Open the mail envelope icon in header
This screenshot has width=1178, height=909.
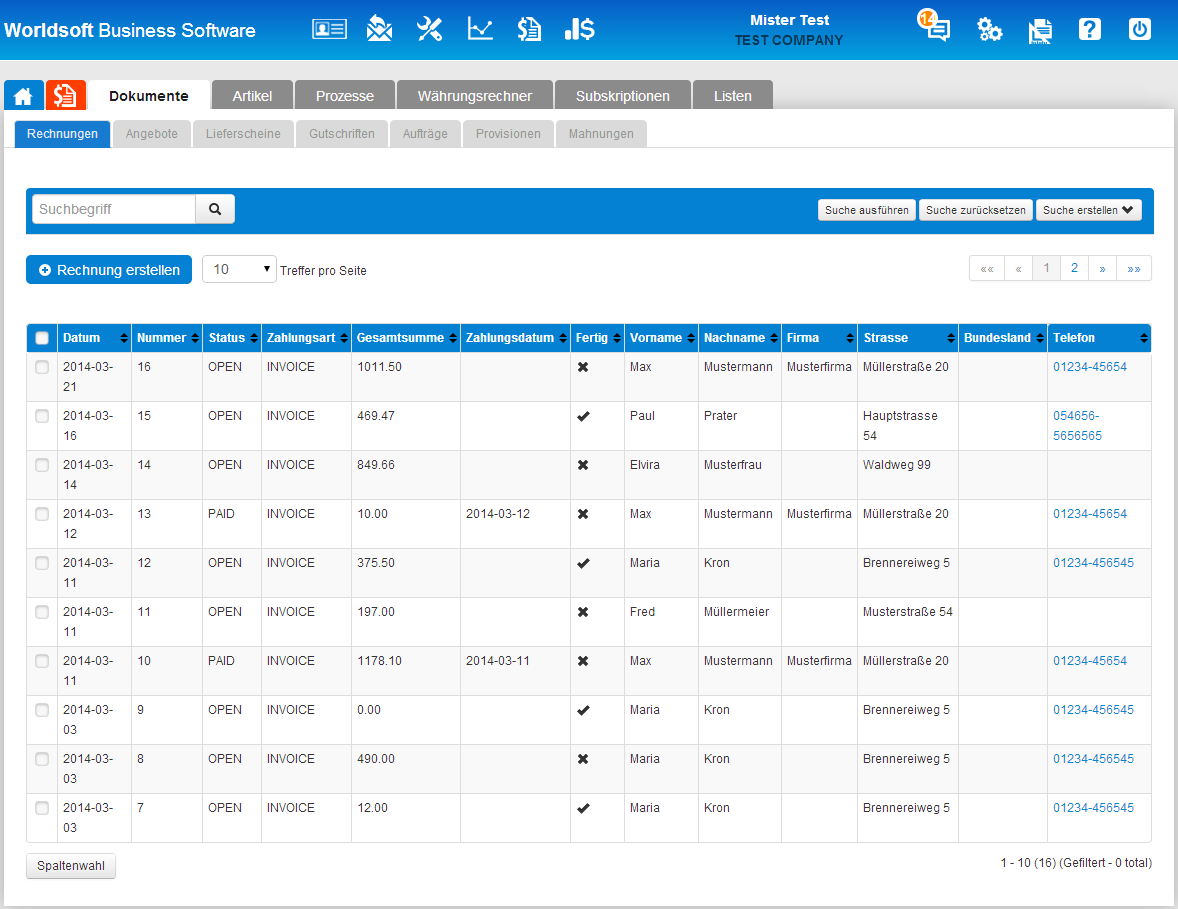379,29
